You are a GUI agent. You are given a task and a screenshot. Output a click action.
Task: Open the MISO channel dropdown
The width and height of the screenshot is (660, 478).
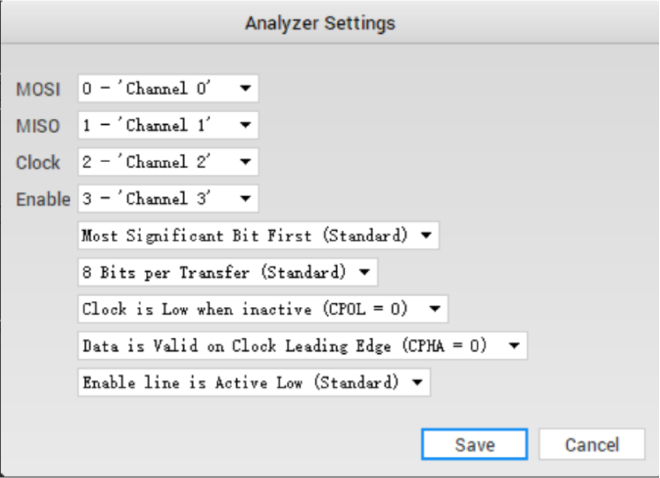tap(167, 125)
